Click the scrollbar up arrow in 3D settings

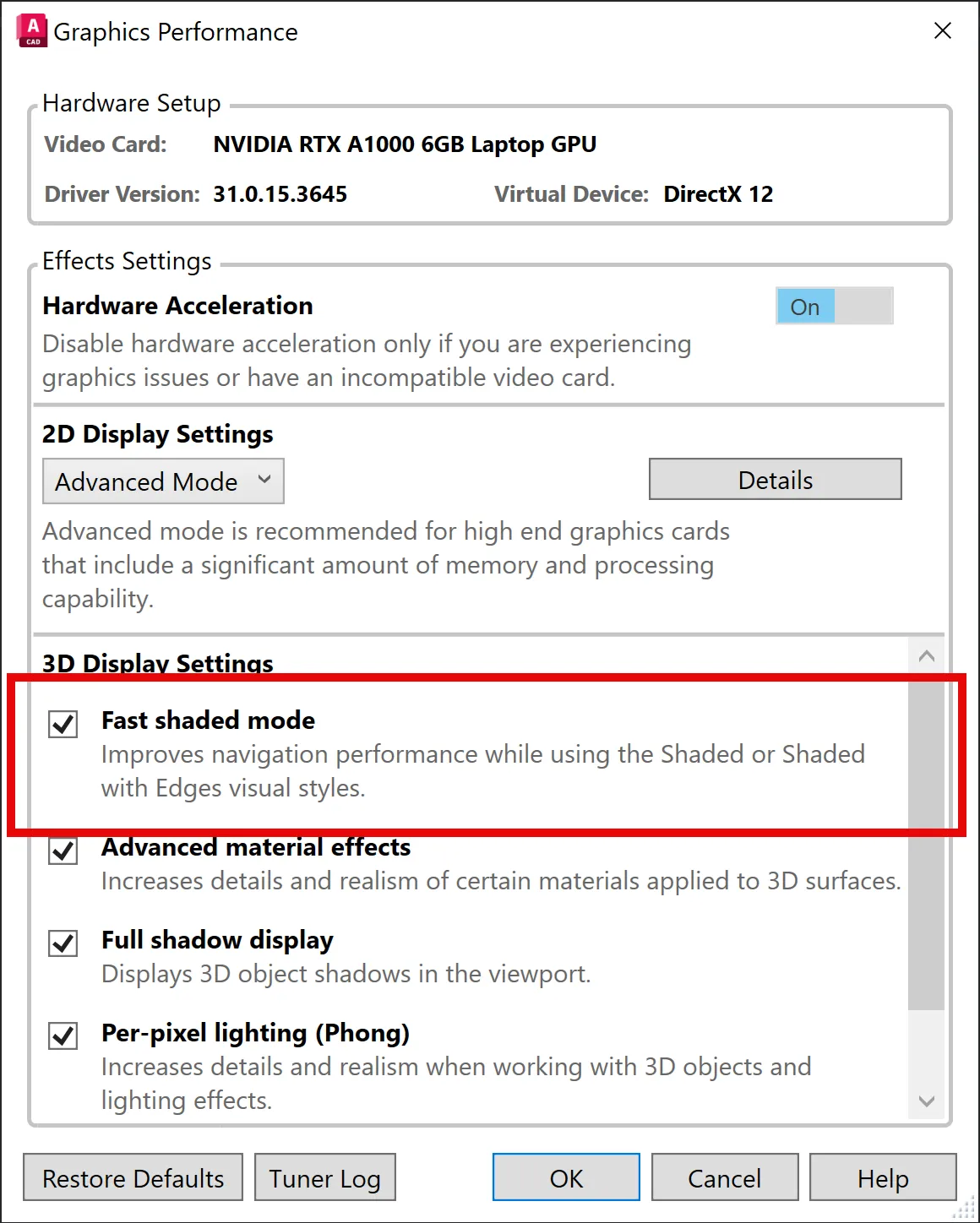pos(926,655)
